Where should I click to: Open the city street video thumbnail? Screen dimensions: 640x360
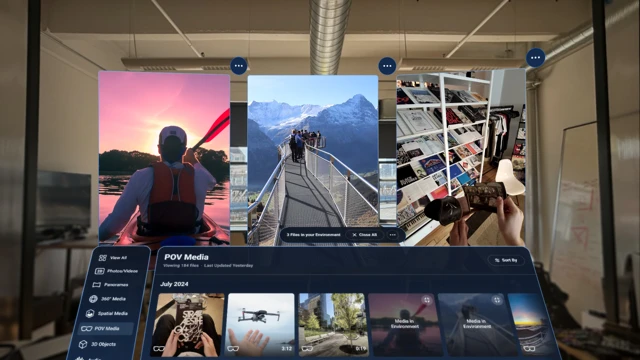(332, 324)
